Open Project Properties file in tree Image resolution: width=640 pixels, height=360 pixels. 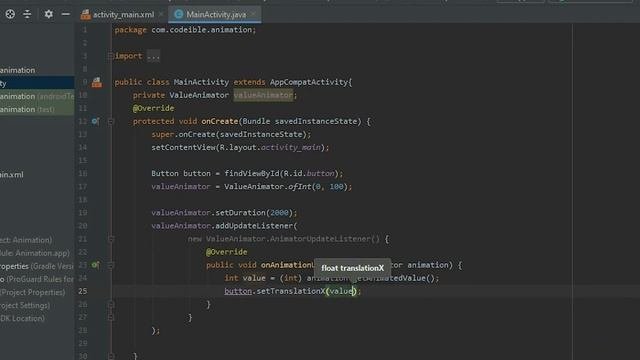click(33, 292)
